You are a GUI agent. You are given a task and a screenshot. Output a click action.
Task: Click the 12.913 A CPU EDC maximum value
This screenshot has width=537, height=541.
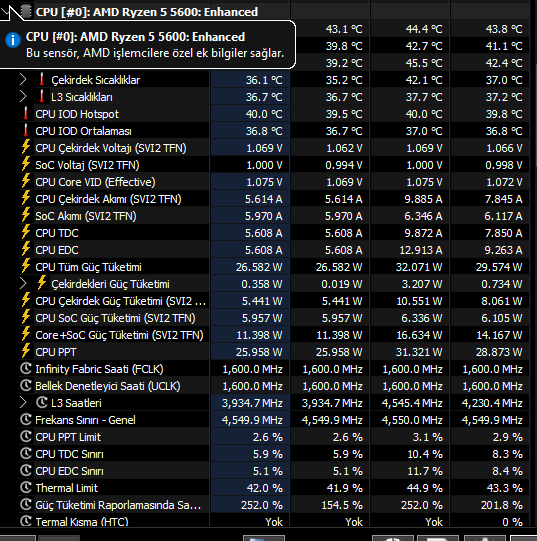[x=421, y=250]
